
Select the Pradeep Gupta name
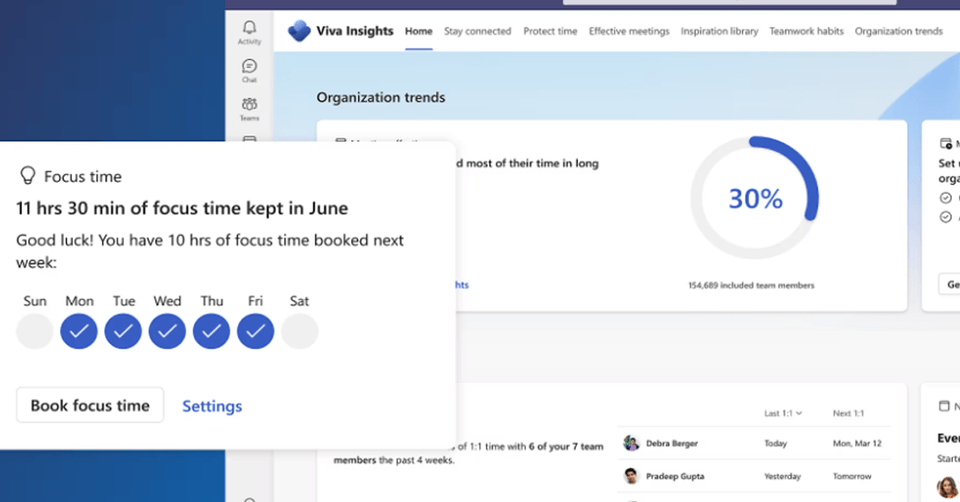tap(675, 476)
